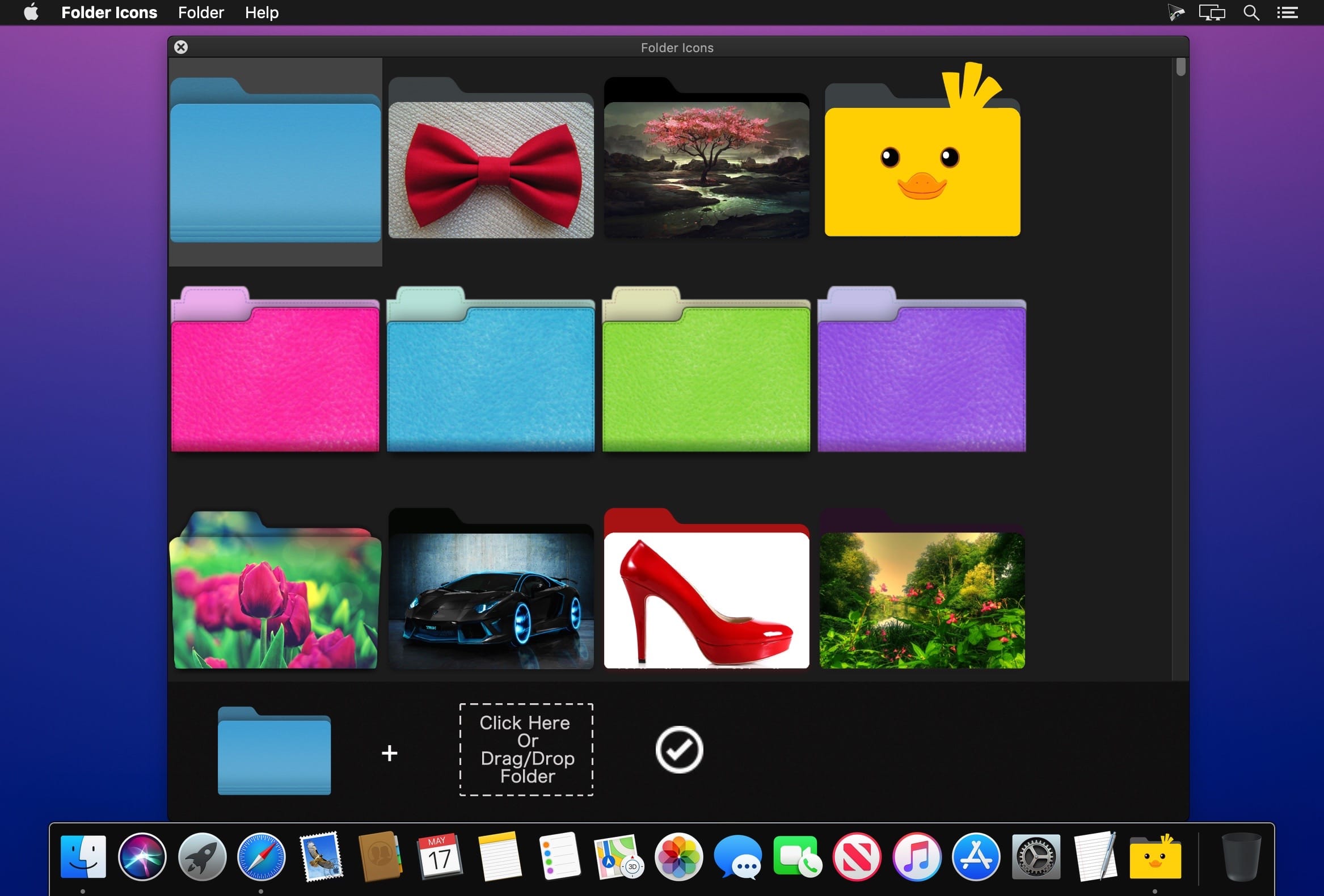
Task: Open Safari from the Dock
Action: tap(261, 857)
